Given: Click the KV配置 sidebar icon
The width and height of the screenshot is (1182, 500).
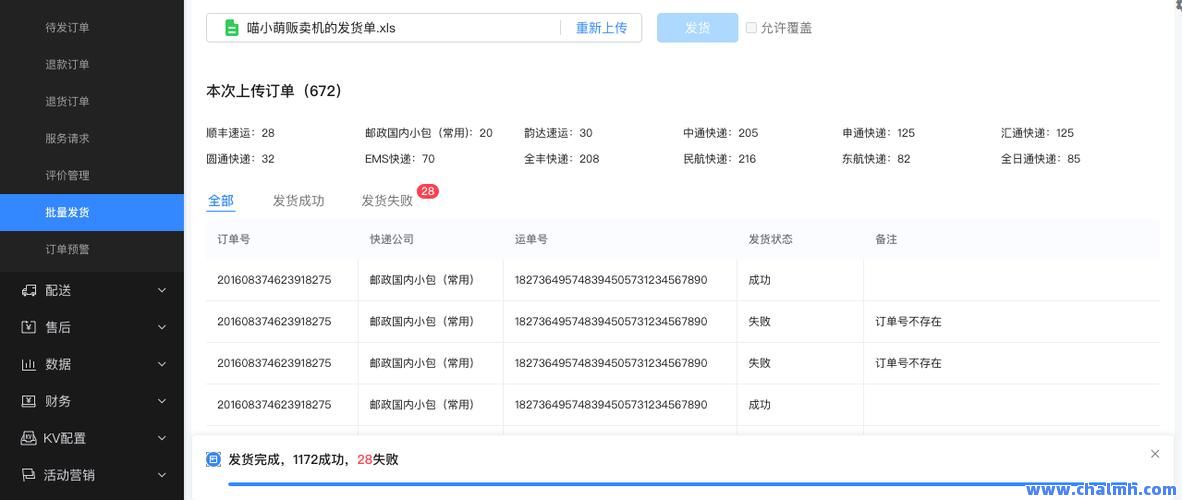Looking at the screenshot, I should [x=29, y=438].
